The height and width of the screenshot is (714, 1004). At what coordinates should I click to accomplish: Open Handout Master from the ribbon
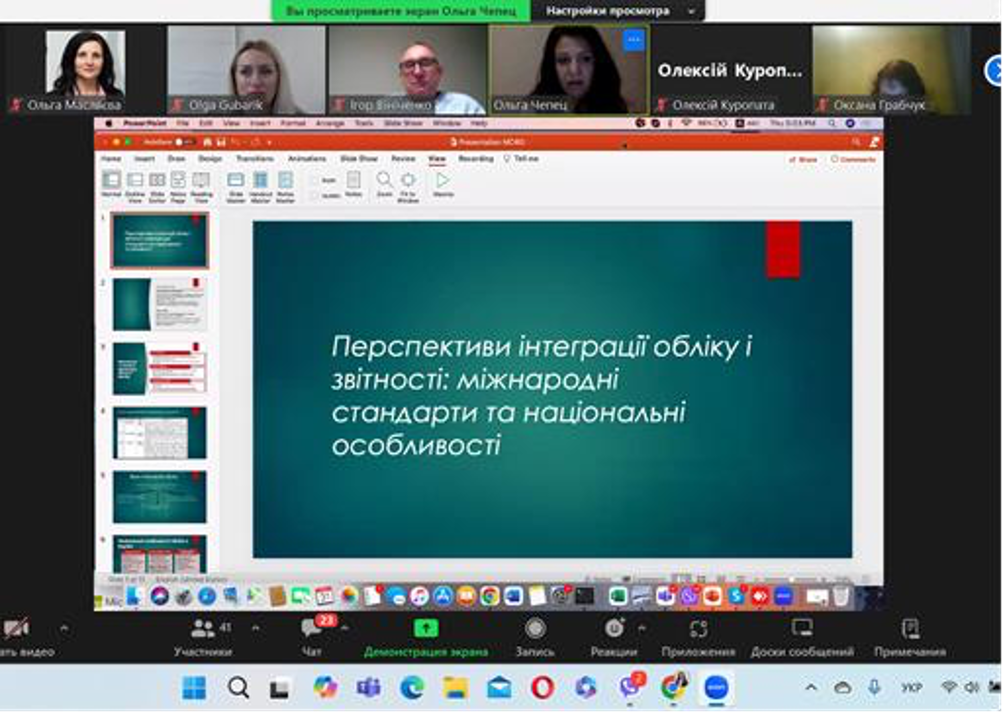(x=261, y=187)
